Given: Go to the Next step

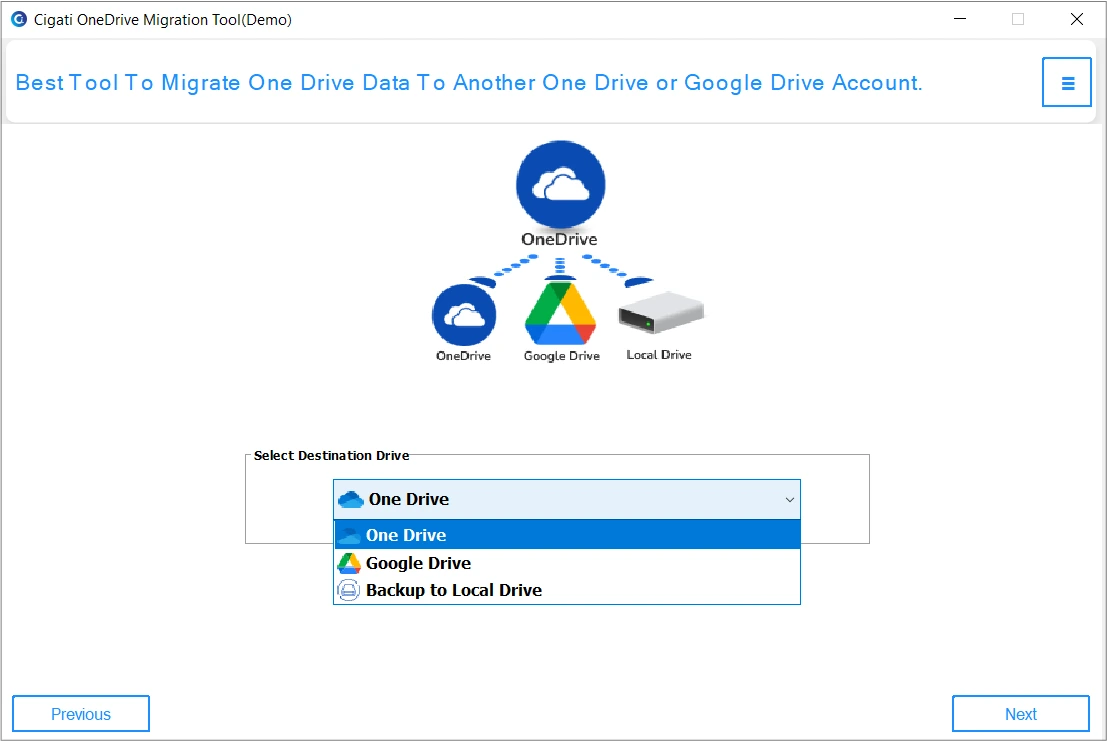Looking at the screenshot, I should (x=1020, y=714).
